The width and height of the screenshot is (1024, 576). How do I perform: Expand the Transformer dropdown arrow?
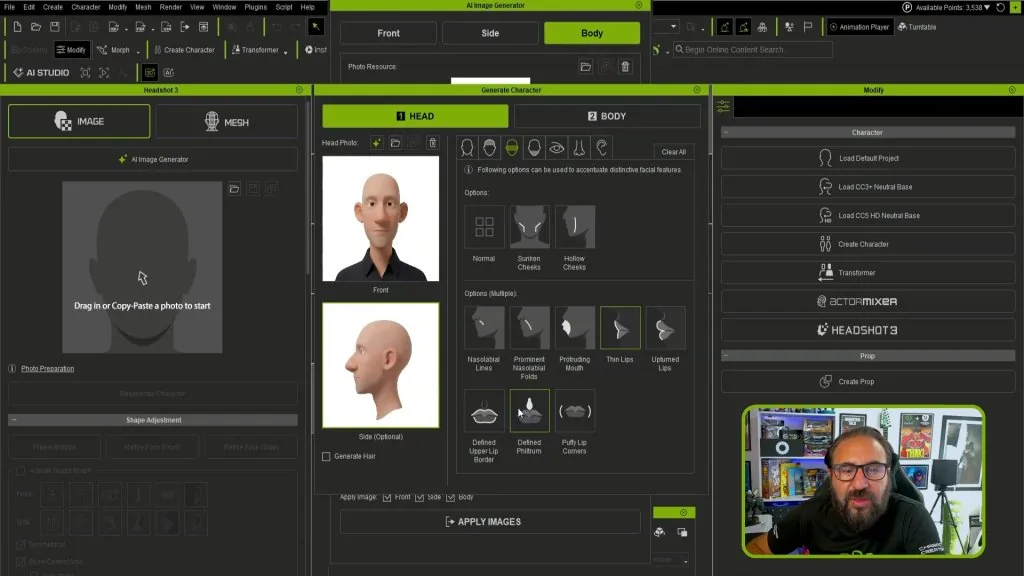pos(285,52)
